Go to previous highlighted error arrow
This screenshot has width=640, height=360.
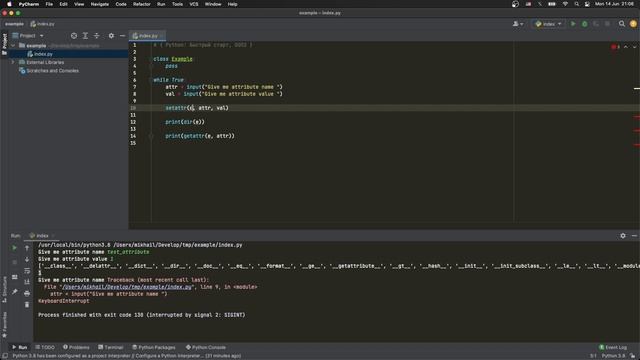626,47
